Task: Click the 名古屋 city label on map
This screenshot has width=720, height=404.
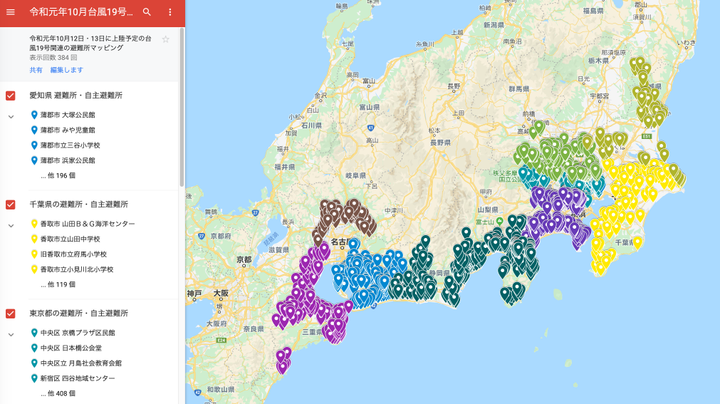Action: pyautogui.click(x=340, y=241)
